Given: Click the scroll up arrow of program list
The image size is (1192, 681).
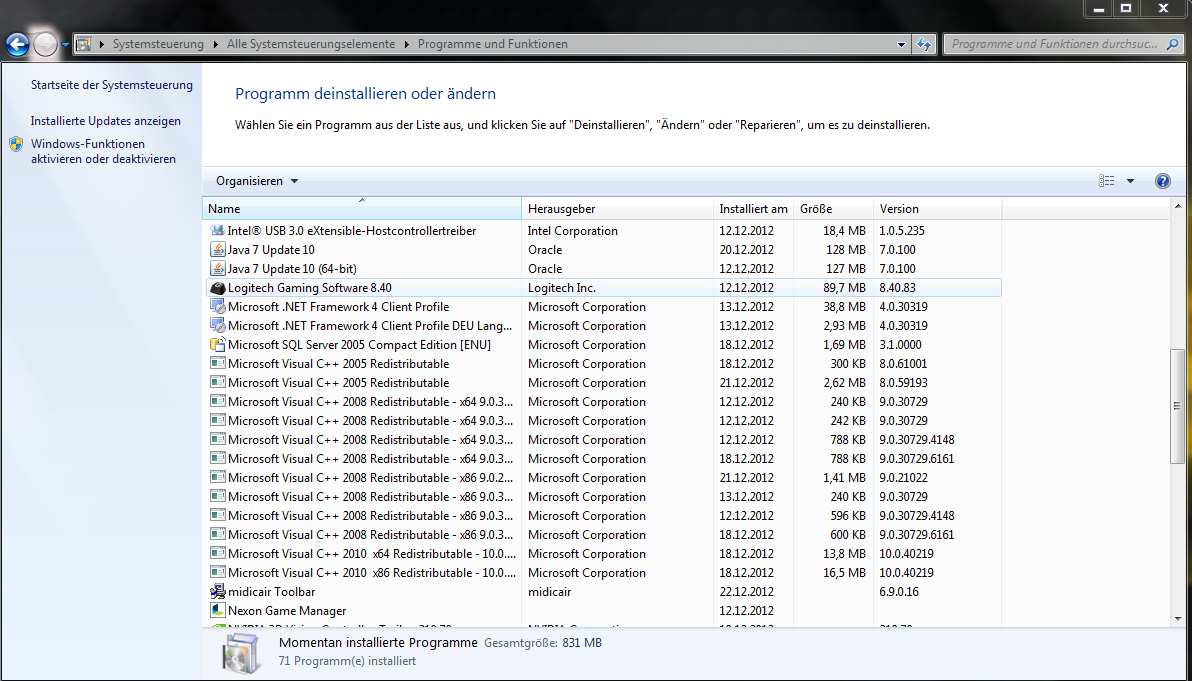Looking at the screenshot, I should click(x=1178, y=206).
